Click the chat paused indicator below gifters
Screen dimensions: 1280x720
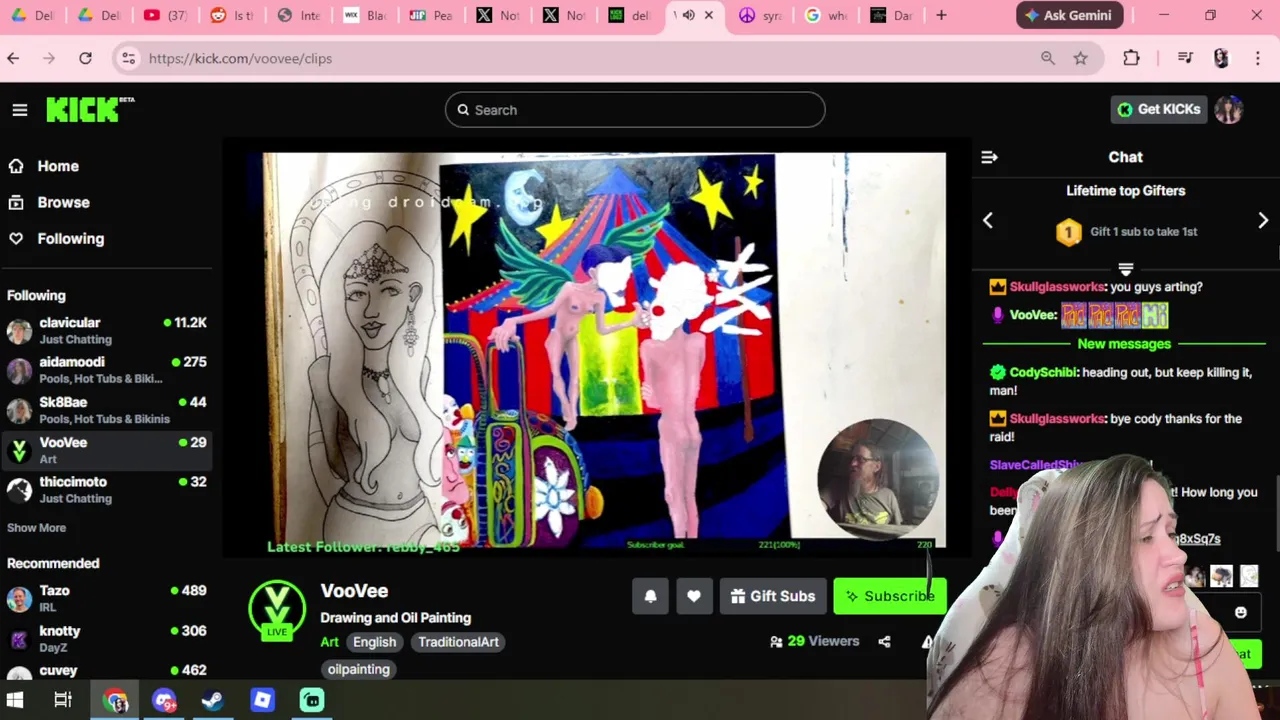(x=1125, y=269)
